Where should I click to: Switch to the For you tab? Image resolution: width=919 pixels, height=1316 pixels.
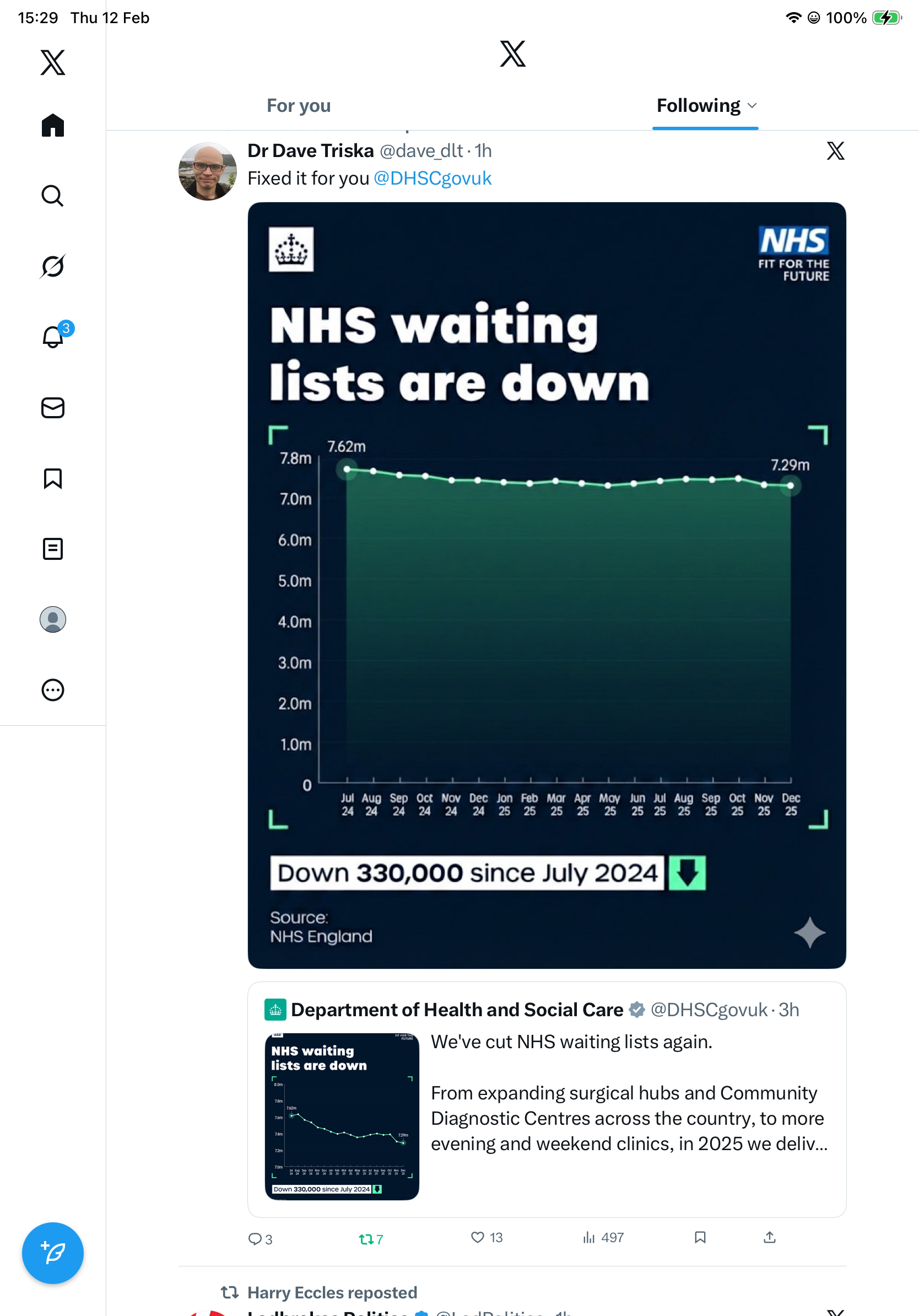[299, 105]
